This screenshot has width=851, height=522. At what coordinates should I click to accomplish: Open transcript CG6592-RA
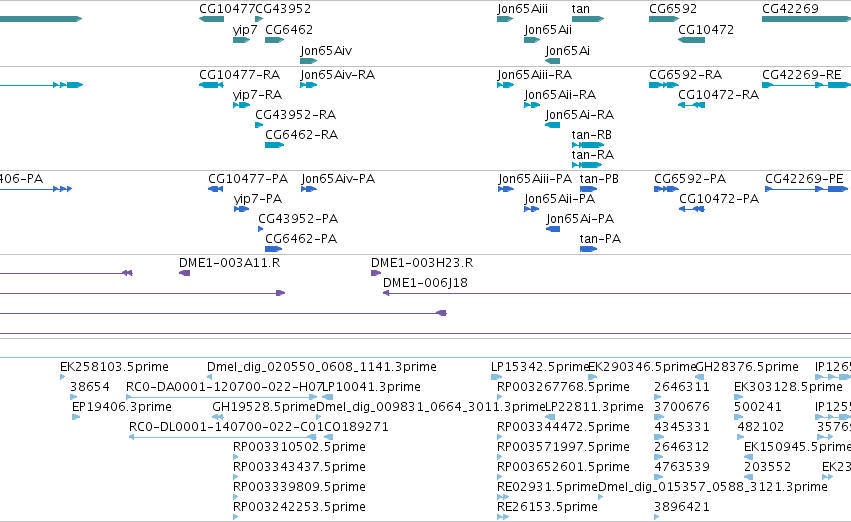click(x=685, y=75)
